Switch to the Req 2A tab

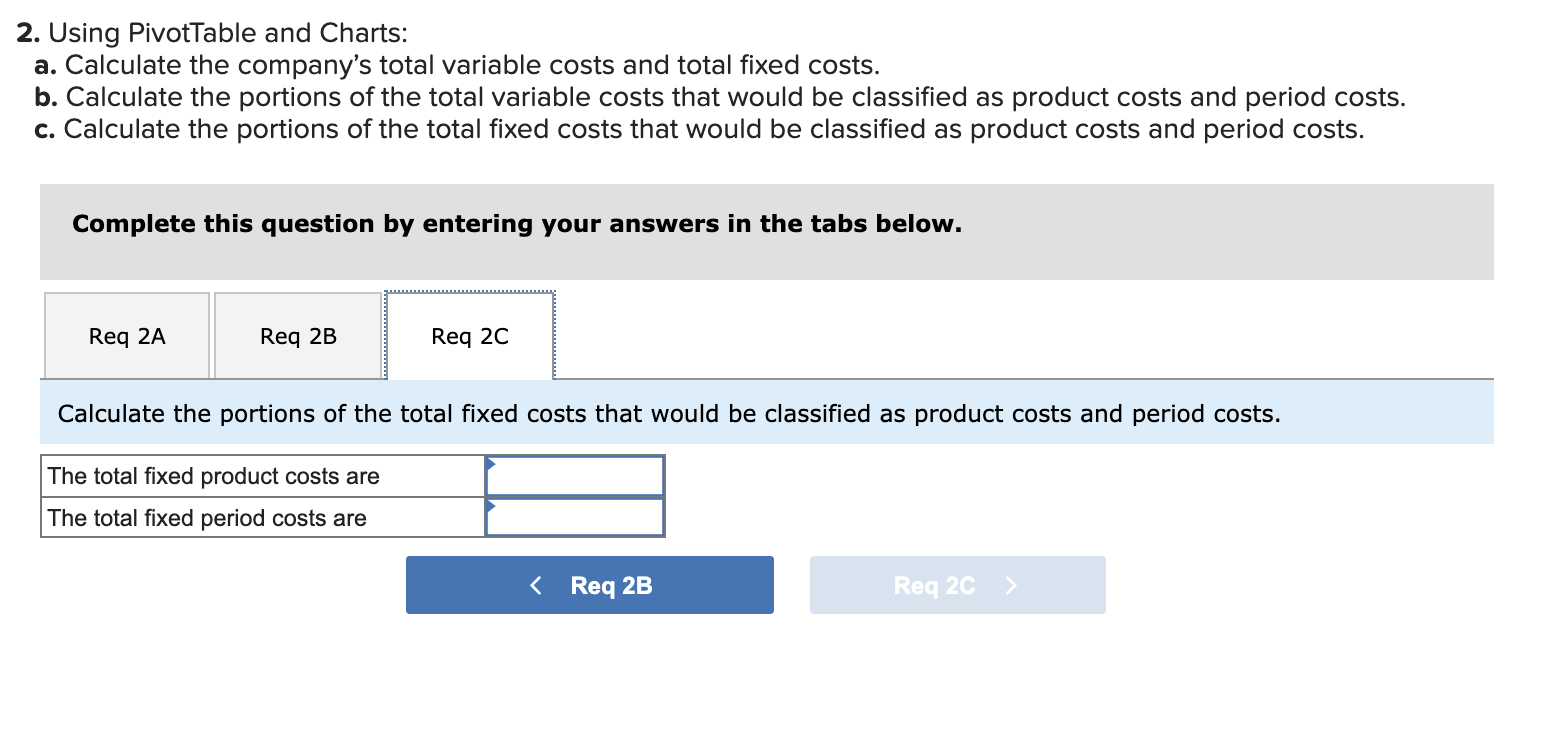tap(126, 335)
